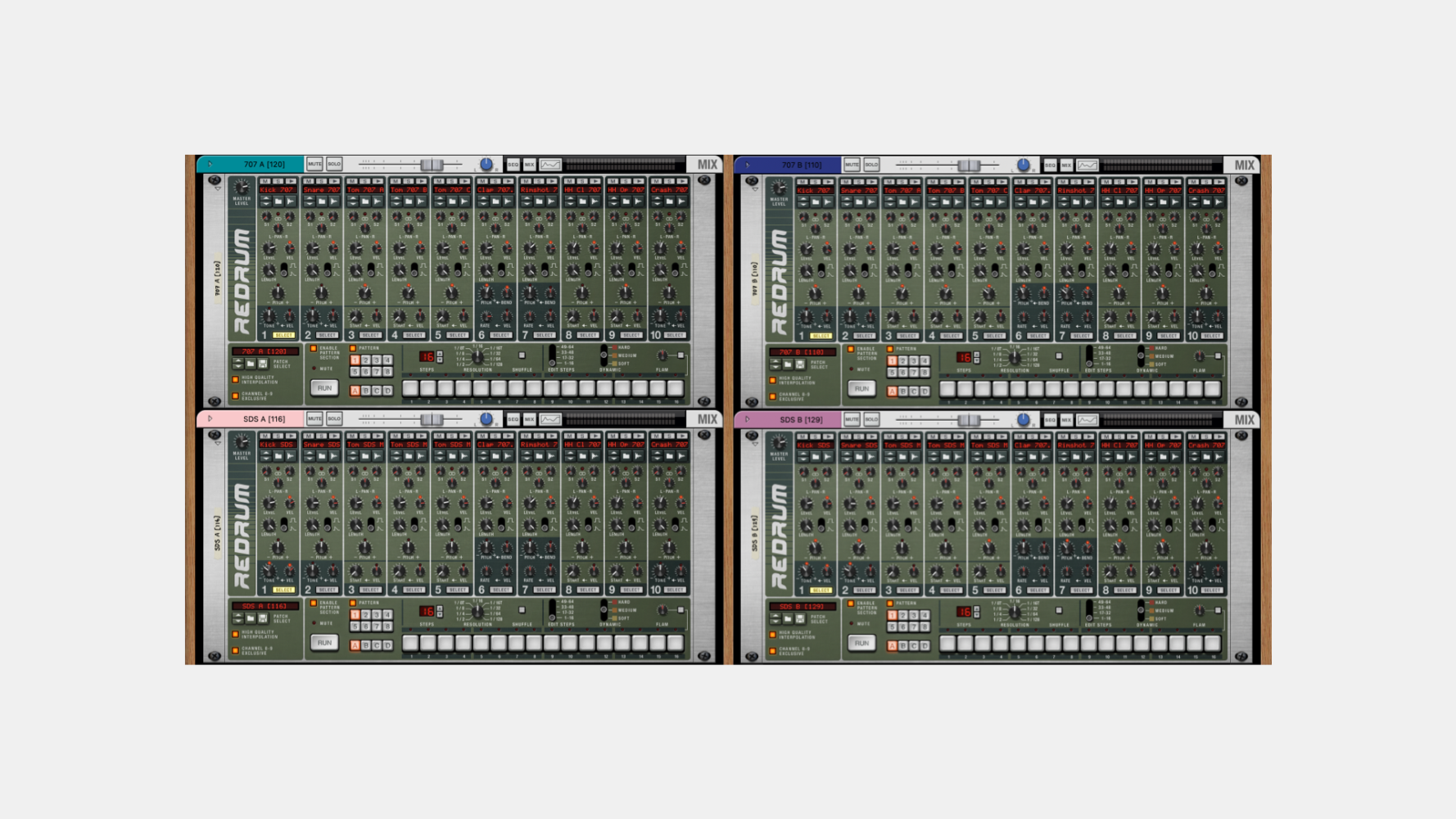Browse Kick SDS sample folder in SDS A

click(278, 456)
